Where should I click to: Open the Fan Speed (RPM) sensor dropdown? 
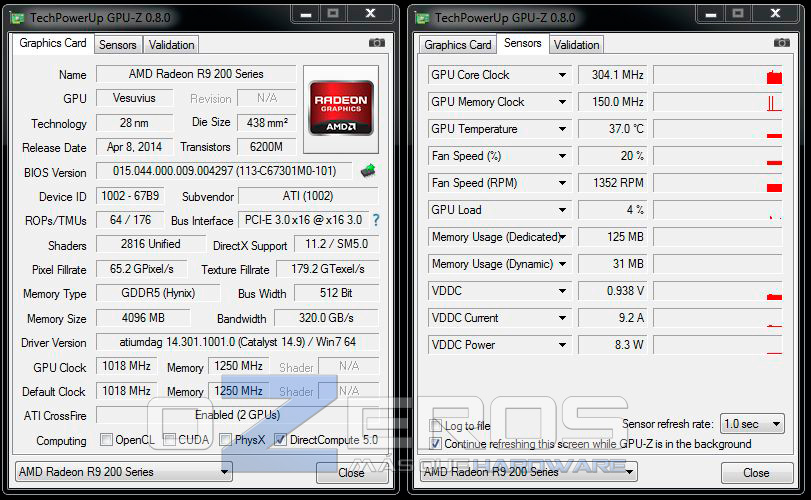click(562, 183)
